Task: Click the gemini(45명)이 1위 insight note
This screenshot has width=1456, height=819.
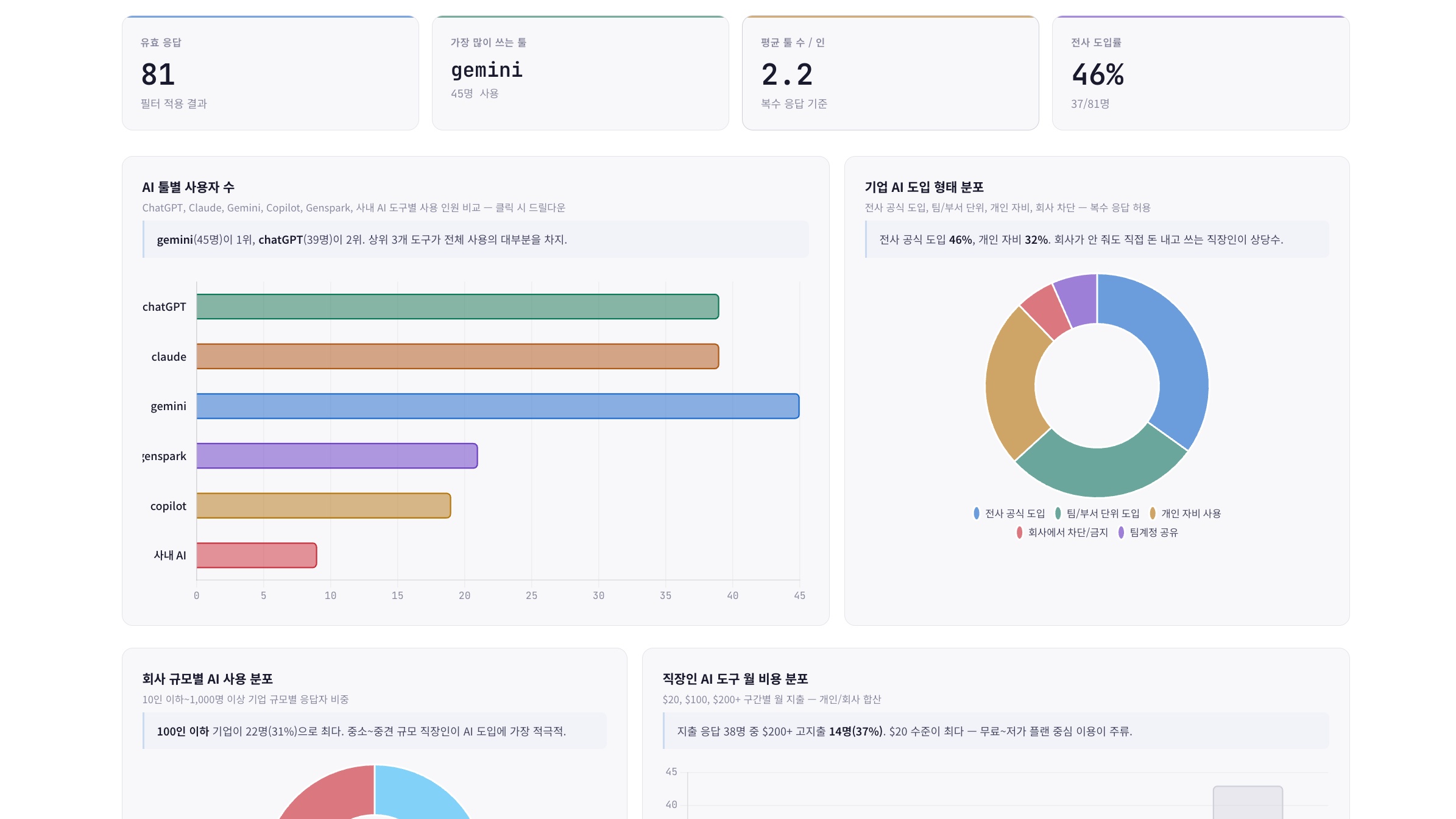Action: click(x=476, y=239)
